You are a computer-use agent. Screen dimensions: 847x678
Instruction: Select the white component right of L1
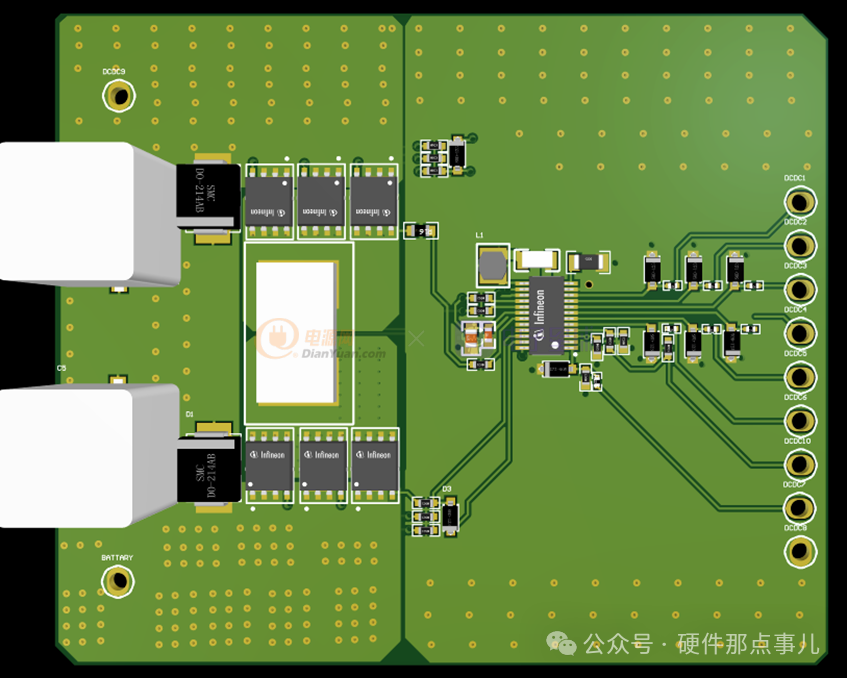point(537,259)
